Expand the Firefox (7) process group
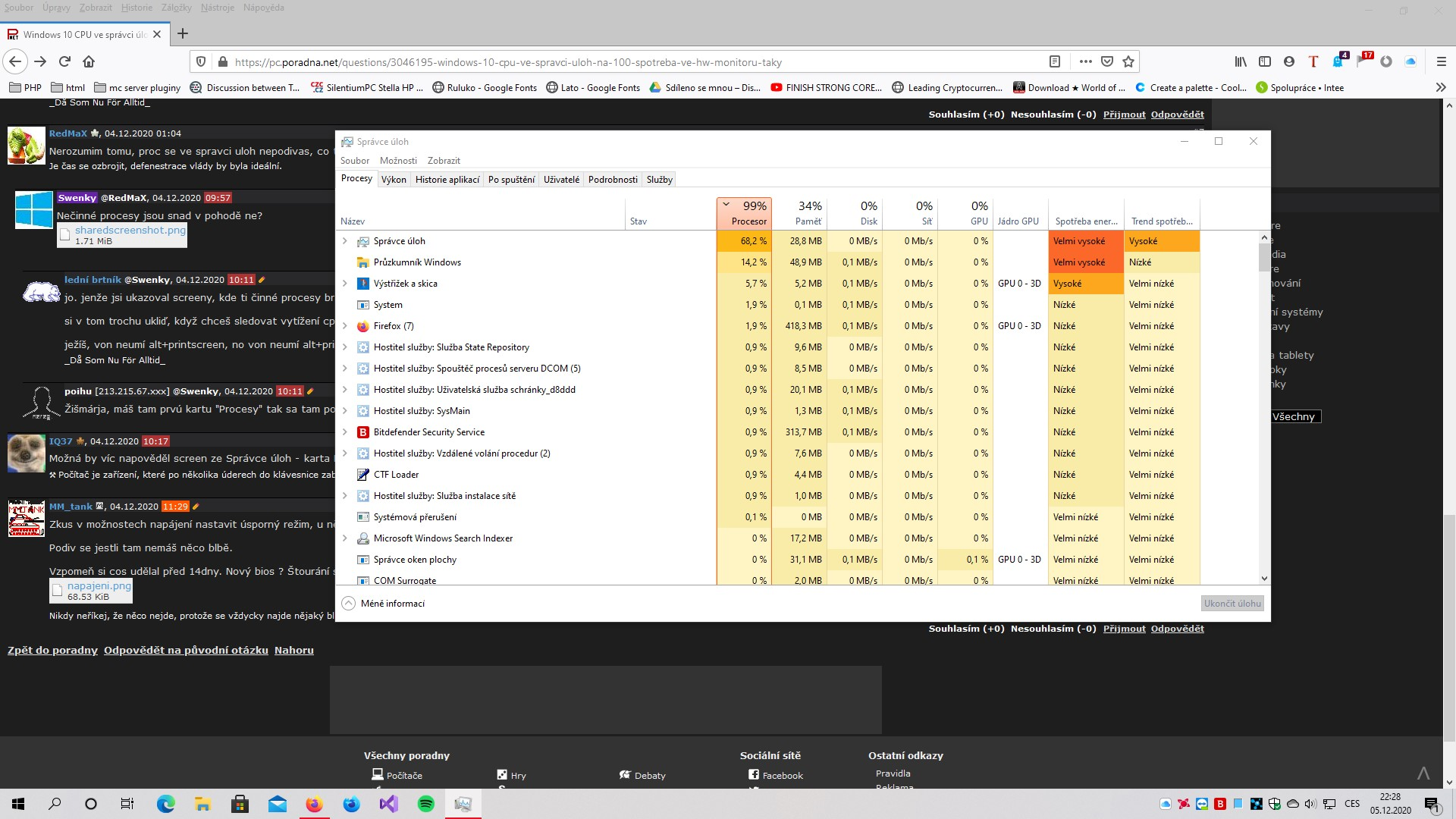The height and width of the screenshot is (819, 1456). click(345, 326)
